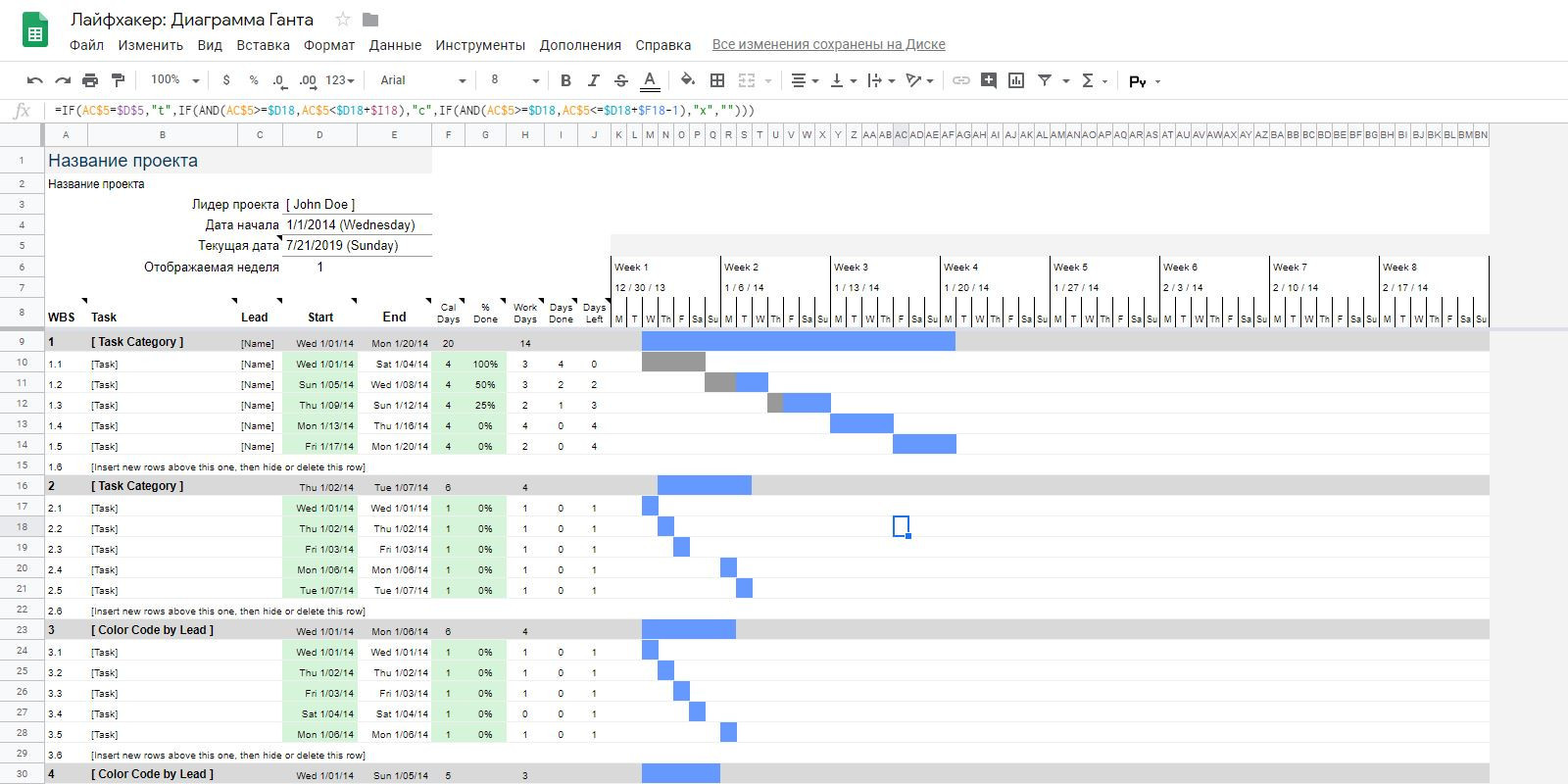Viewport: 1568px width, 784px height.
Task: Merge cells using the merge icon
Action: tap(747, 80)
